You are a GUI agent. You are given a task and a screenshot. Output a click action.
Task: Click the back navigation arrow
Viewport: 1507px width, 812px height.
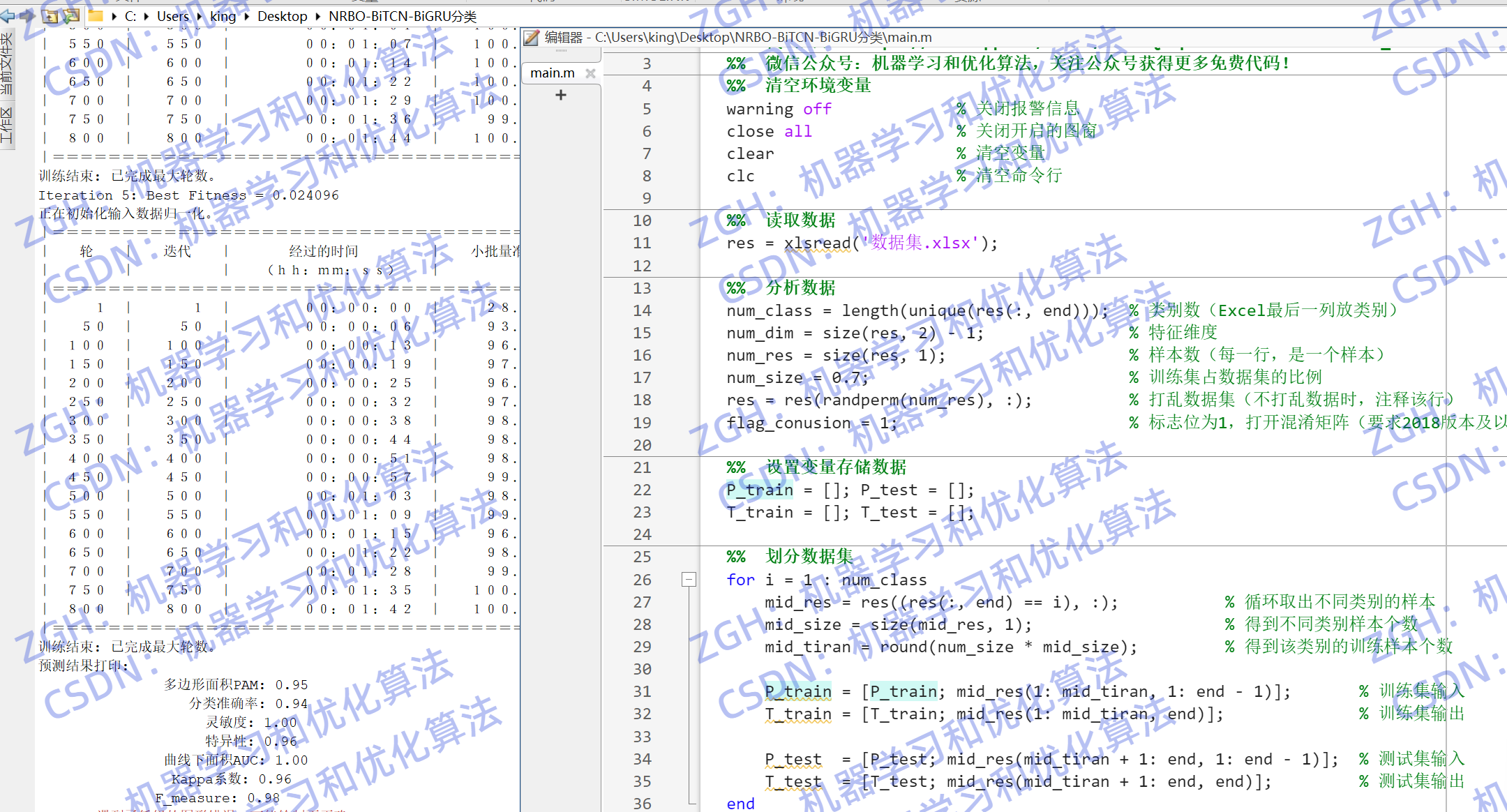click(x=8, y=15)
